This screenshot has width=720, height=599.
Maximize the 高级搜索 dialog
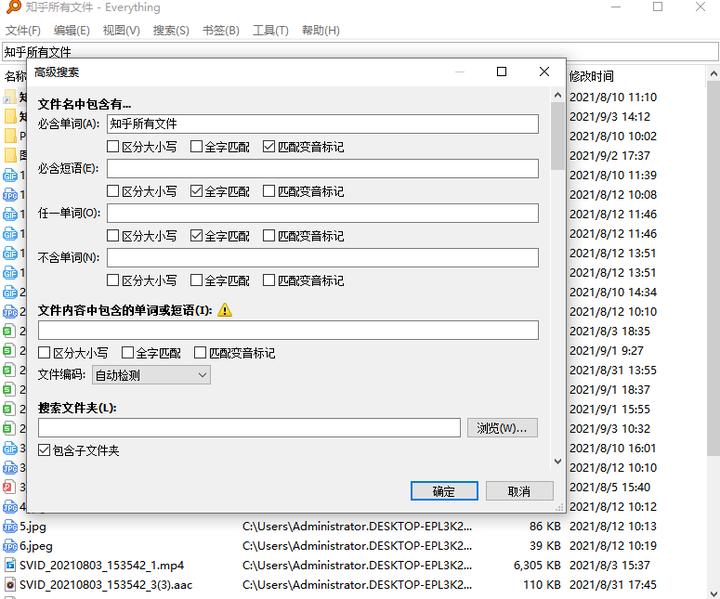pyautogui.click(x=501, y=71)
